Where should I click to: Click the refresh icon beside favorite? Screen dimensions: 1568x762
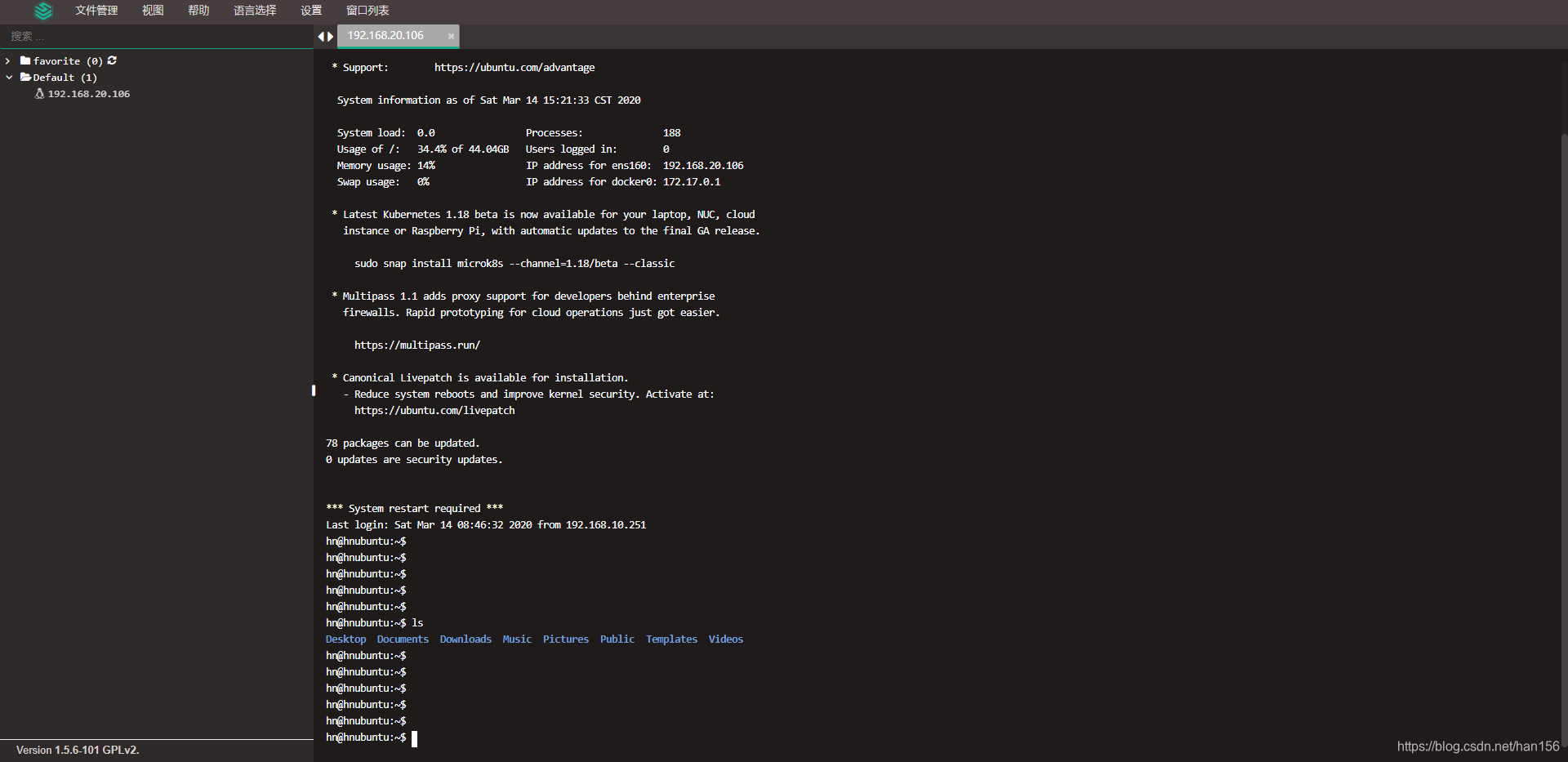click(x=112, y=60)
